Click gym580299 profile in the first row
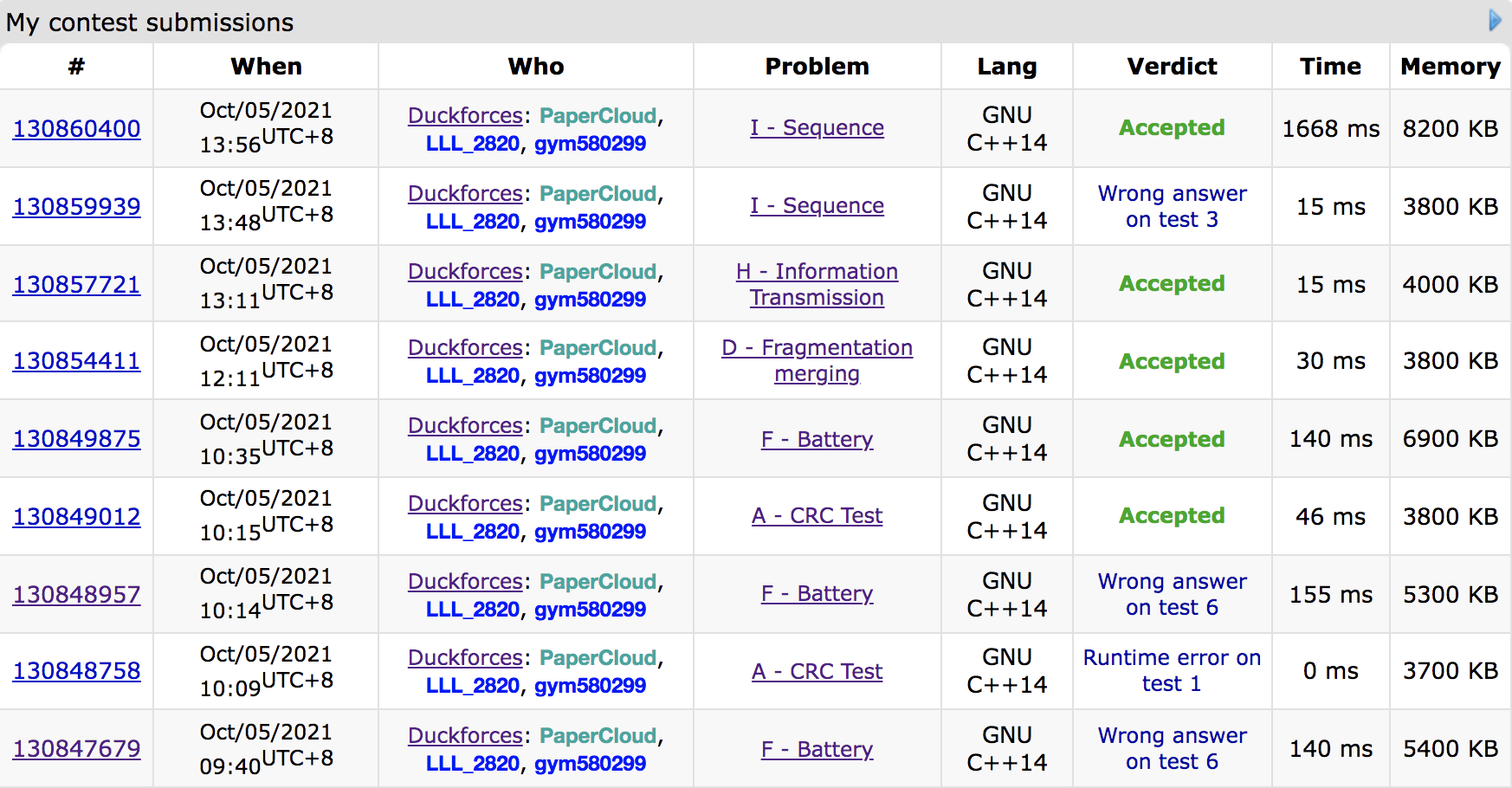This screenshot has width=1512, height=788. click(x=590, y=144)
